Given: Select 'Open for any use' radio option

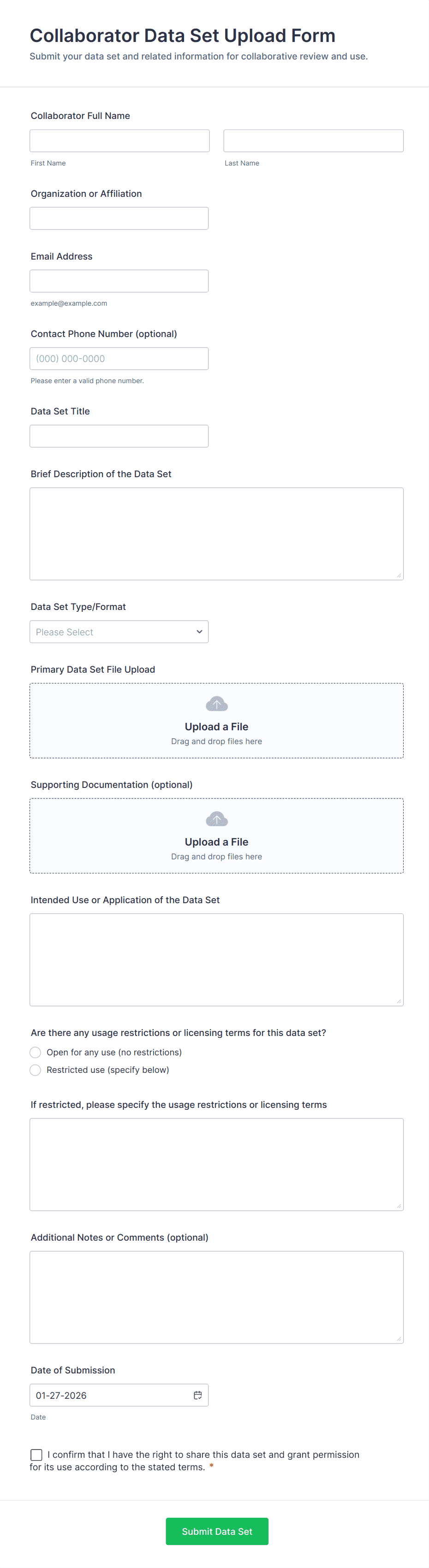Looking at the screenshot, I should coord(36,1053).
